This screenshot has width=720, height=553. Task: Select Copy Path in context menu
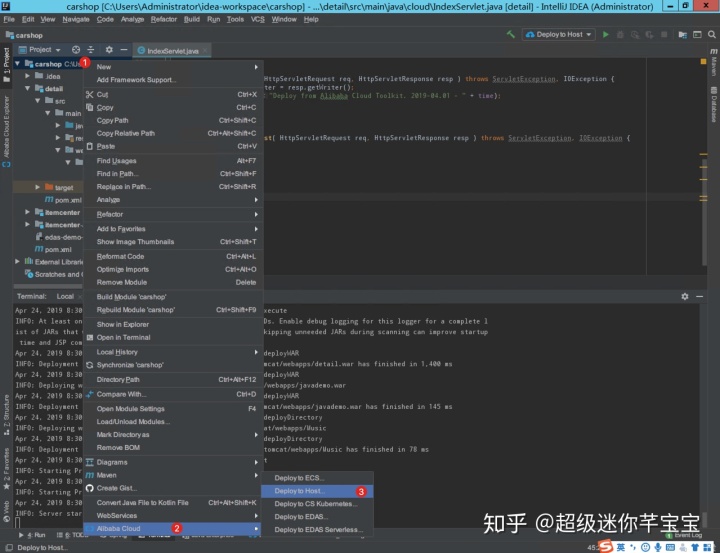point(173,120)
